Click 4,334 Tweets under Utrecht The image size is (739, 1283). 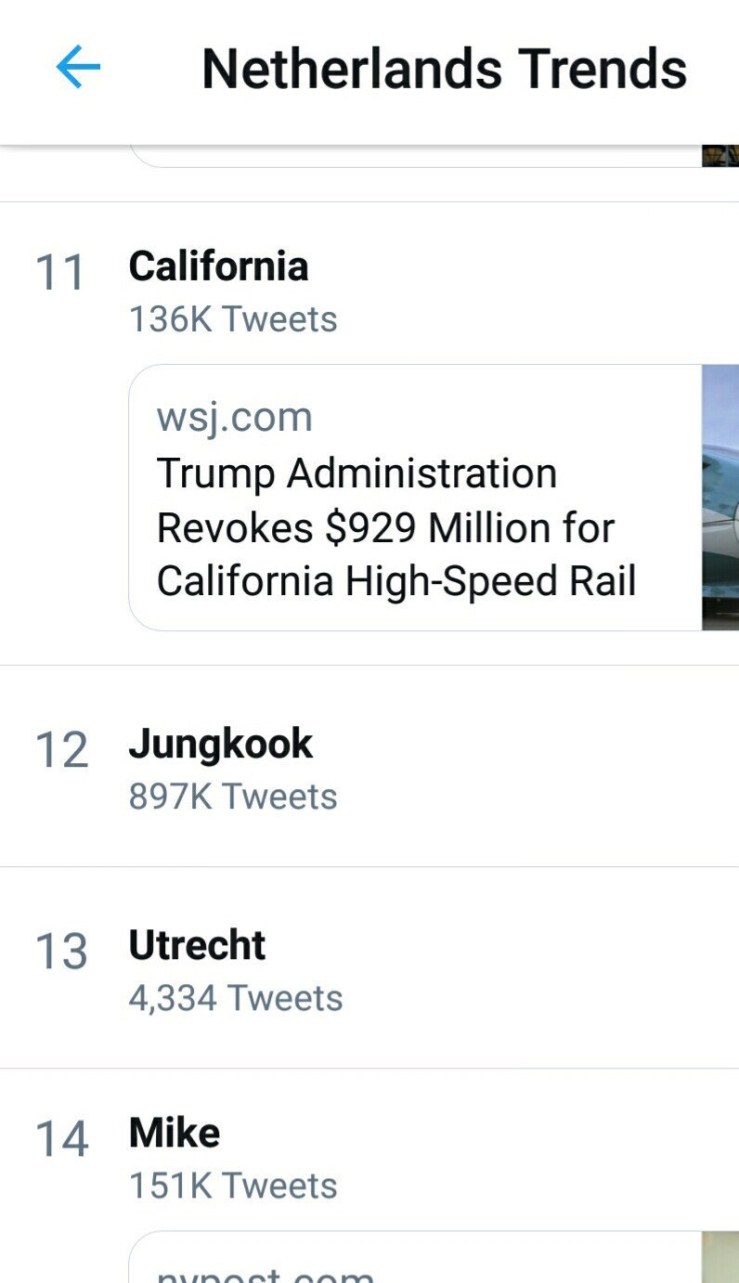tap(236, 998)
